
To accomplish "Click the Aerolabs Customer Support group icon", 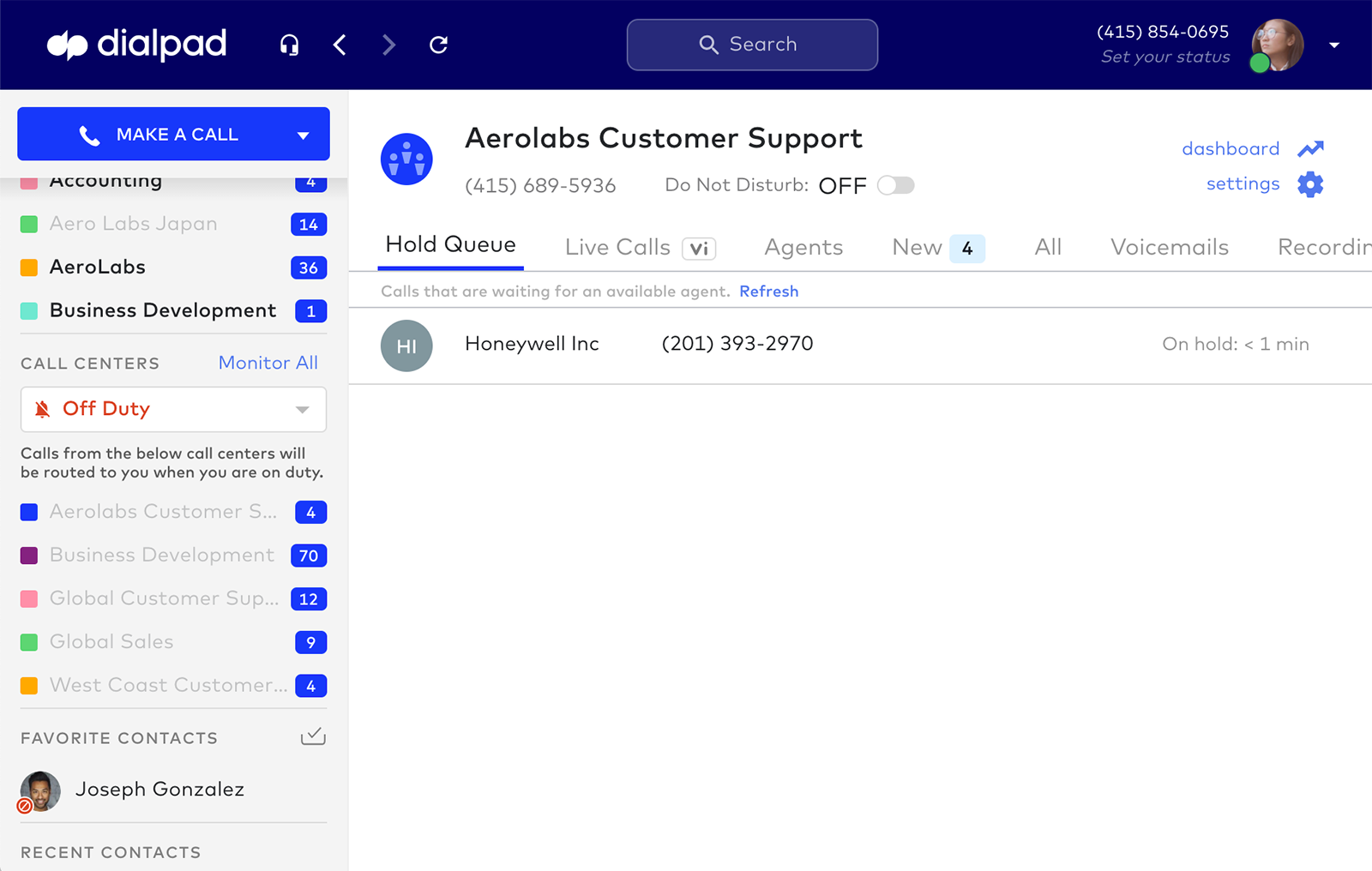I will pyautogui.click(x=406, y=159).
